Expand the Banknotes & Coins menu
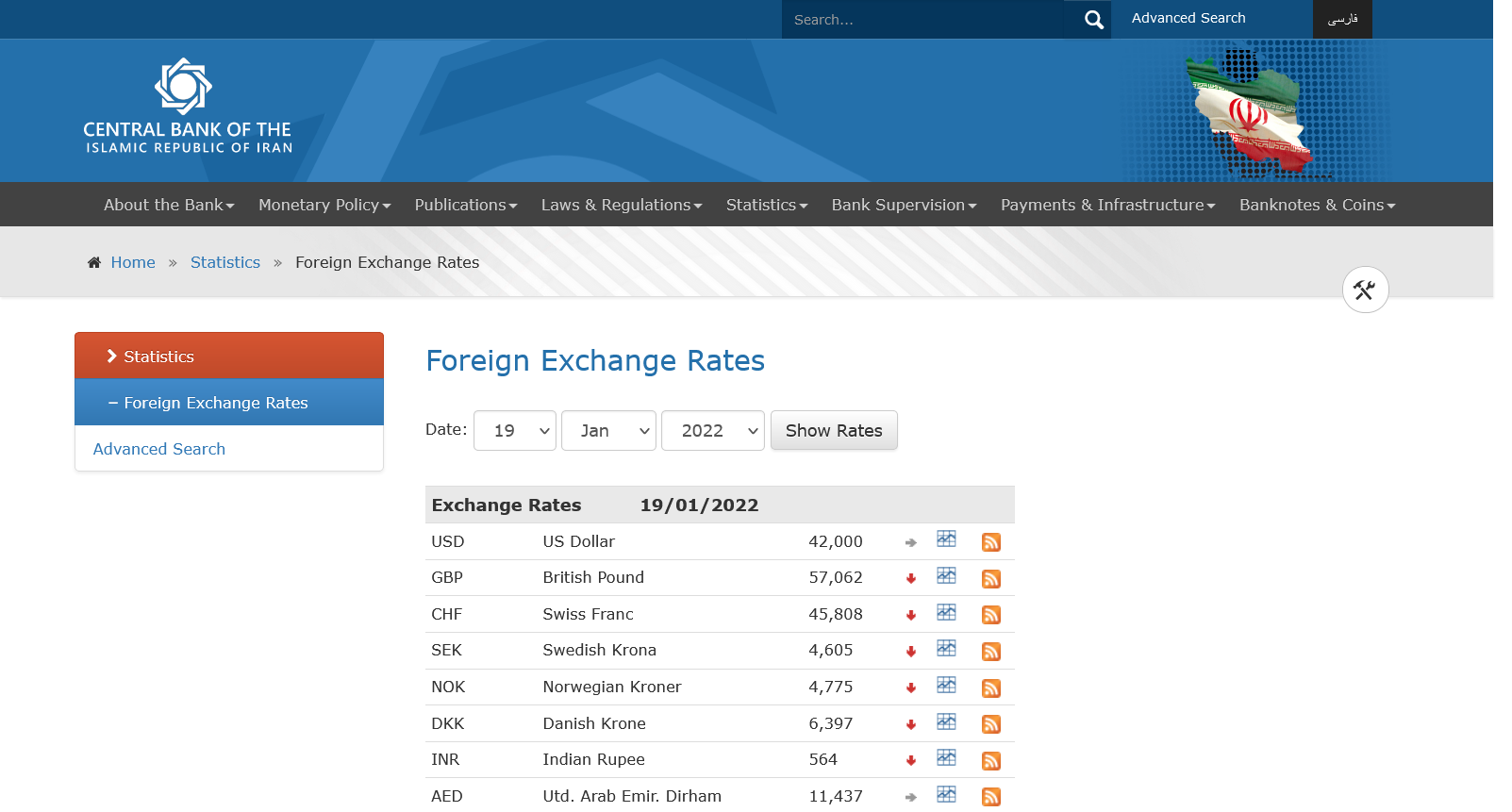The height and width of the screenshot is (812, 1512). coord(1317,205)
